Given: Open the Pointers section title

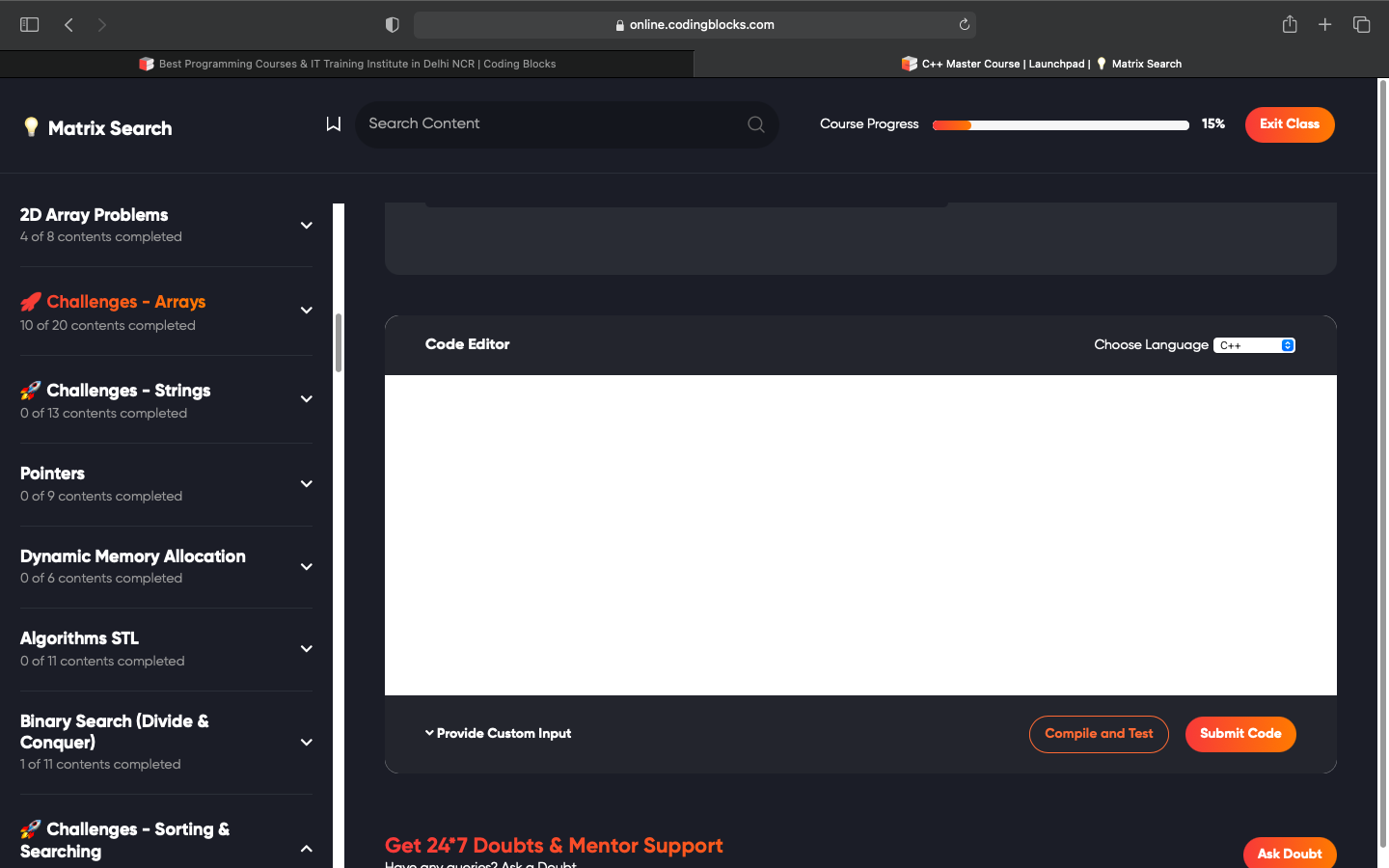Looking at the screenshot, I should tap(52, 474).
